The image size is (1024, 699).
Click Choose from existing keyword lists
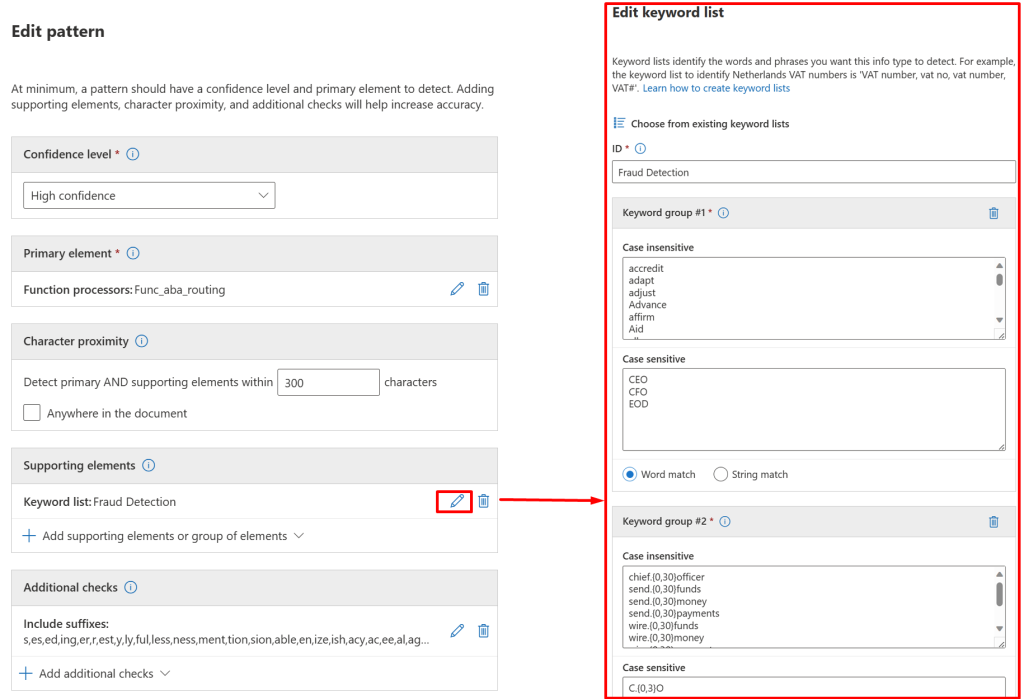click(x=710, y=123)
